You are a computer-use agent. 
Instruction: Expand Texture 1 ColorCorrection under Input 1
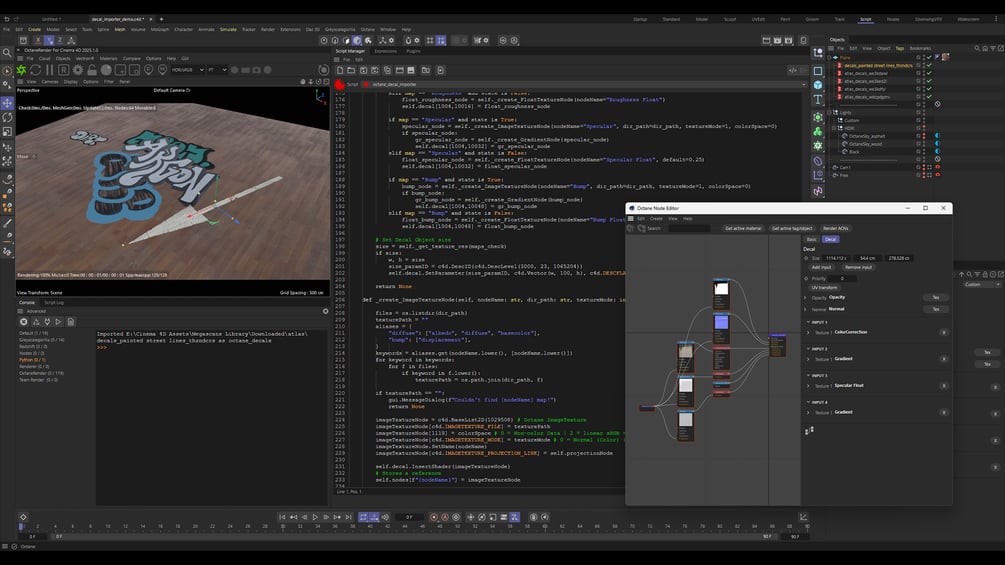coord(808,332)
